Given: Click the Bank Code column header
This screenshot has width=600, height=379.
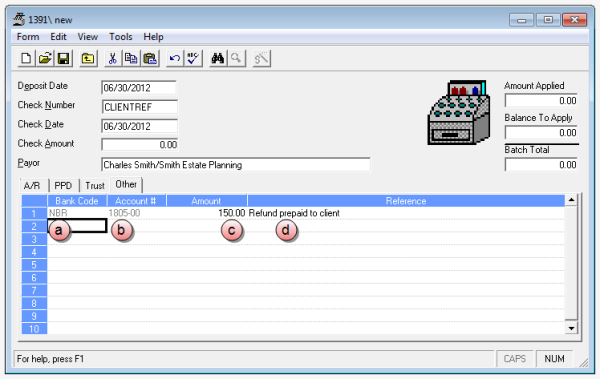Looking at the screenshot, I should click(77, 201).
